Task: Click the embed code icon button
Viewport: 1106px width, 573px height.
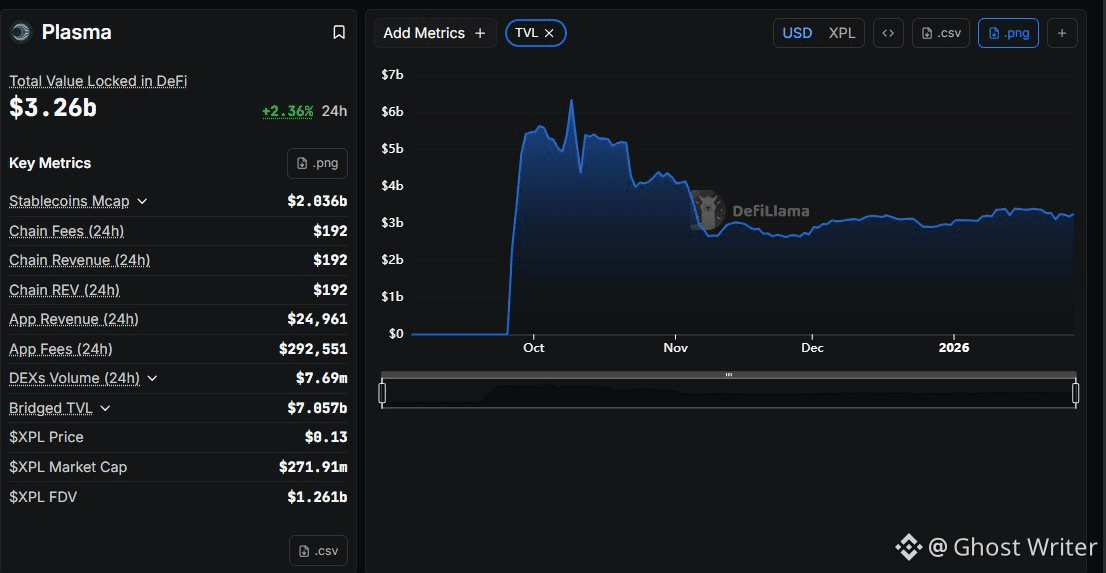Action: click(887, 33)
